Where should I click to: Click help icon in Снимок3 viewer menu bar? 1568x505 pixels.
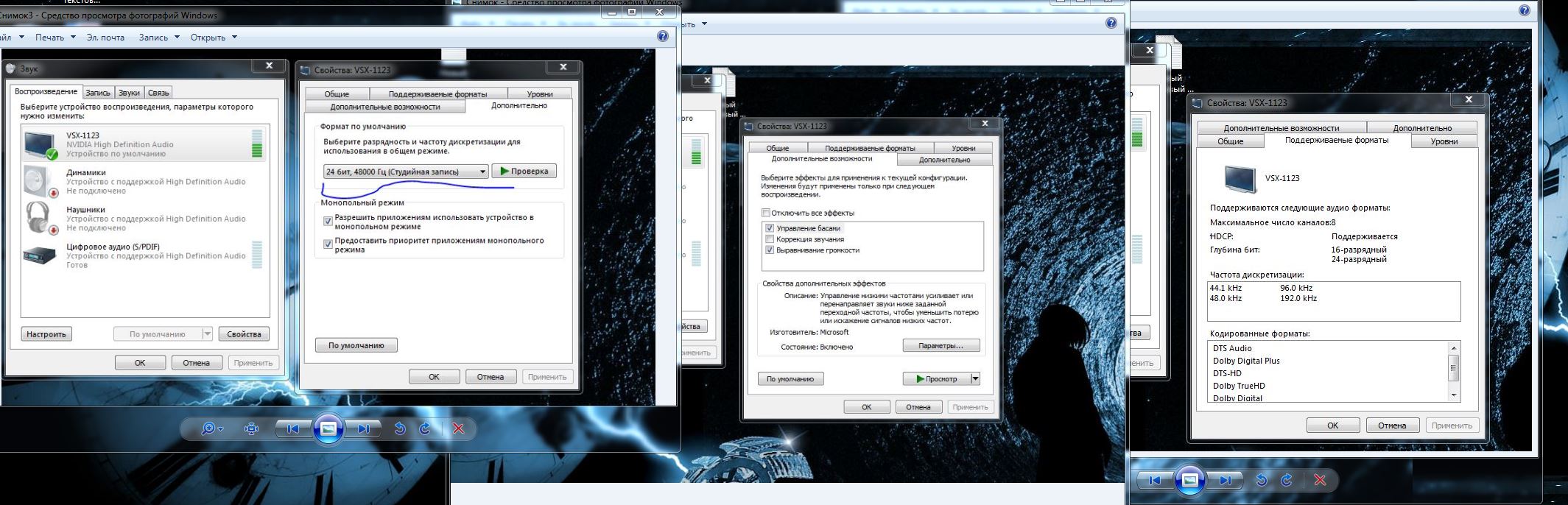click(663, 36)
